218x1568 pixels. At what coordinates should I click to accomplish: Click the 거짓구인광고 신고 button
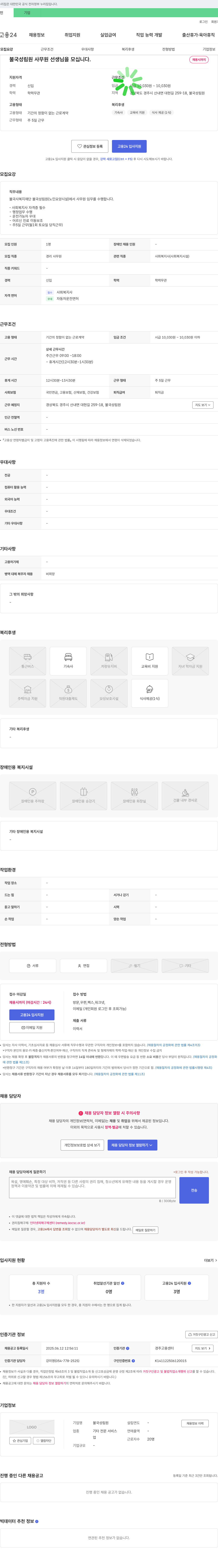point(202,1334)
